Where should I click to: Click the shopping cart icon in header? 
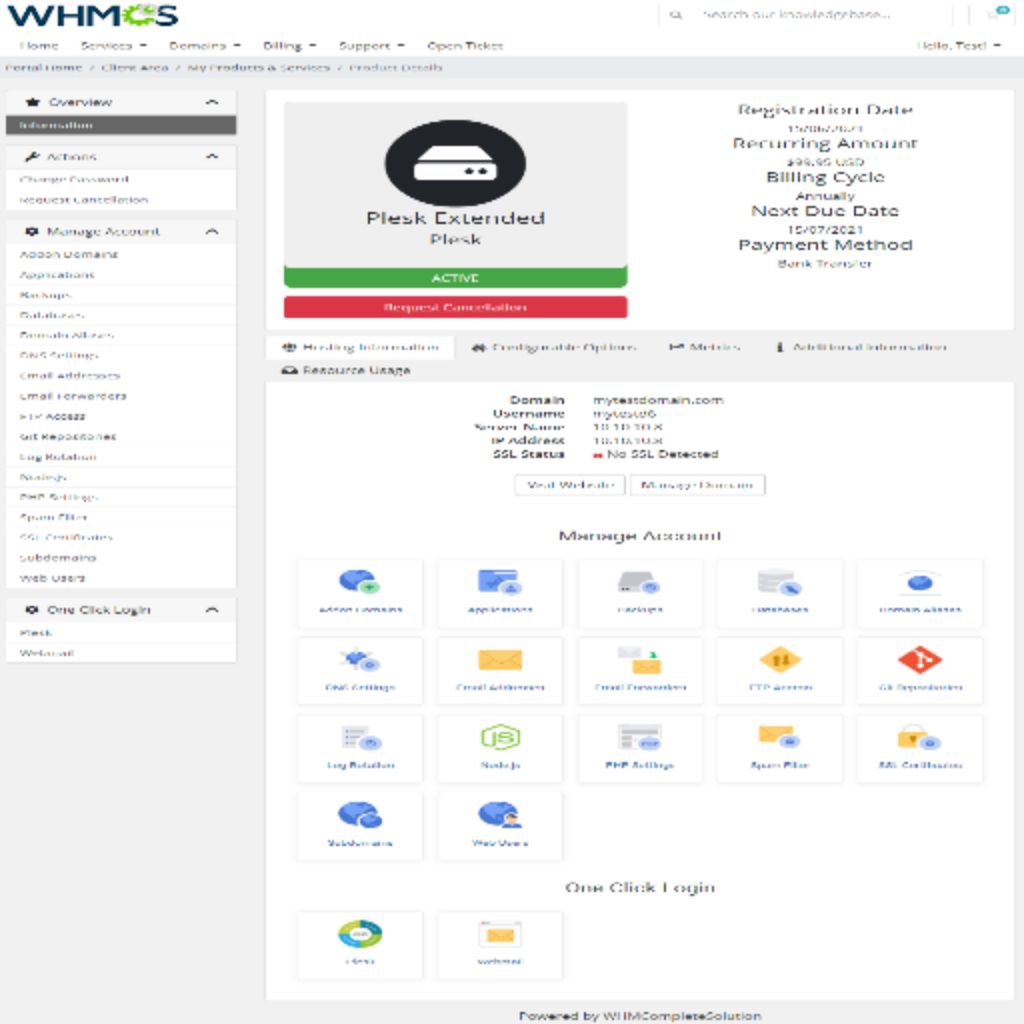coord(992,15)
